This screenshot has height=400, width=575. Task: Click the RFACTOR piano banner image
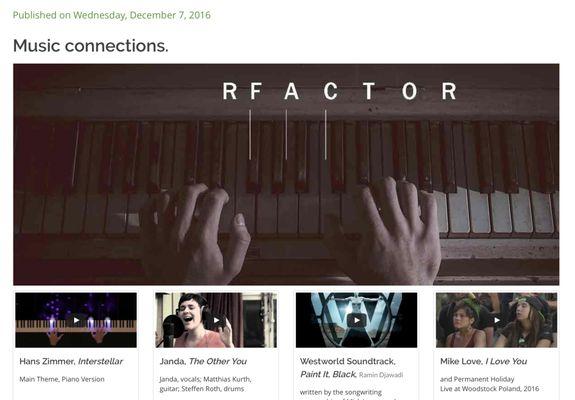pos(286,175)
